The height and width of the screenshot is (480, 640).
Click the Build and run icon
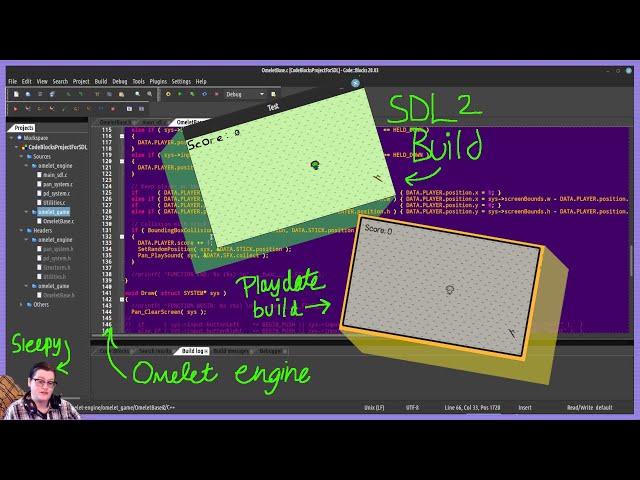[192, 94]
